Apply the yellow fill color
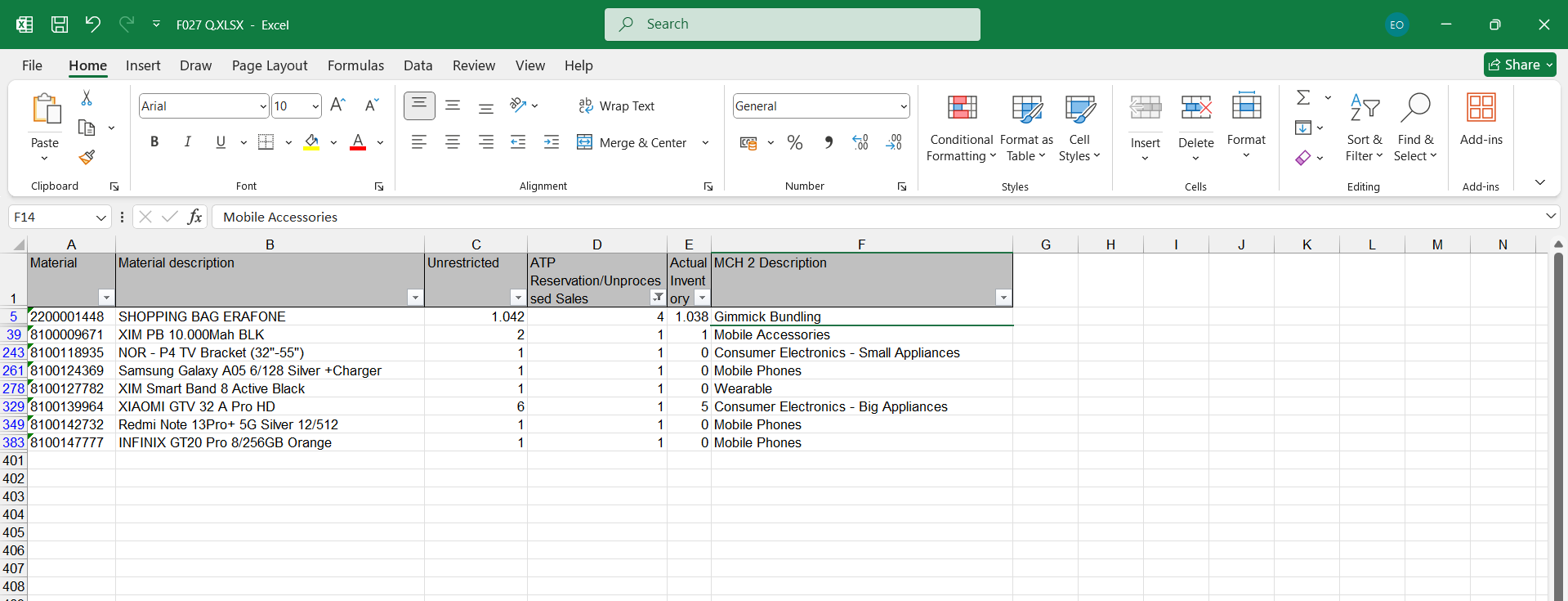 coord(311,142)
